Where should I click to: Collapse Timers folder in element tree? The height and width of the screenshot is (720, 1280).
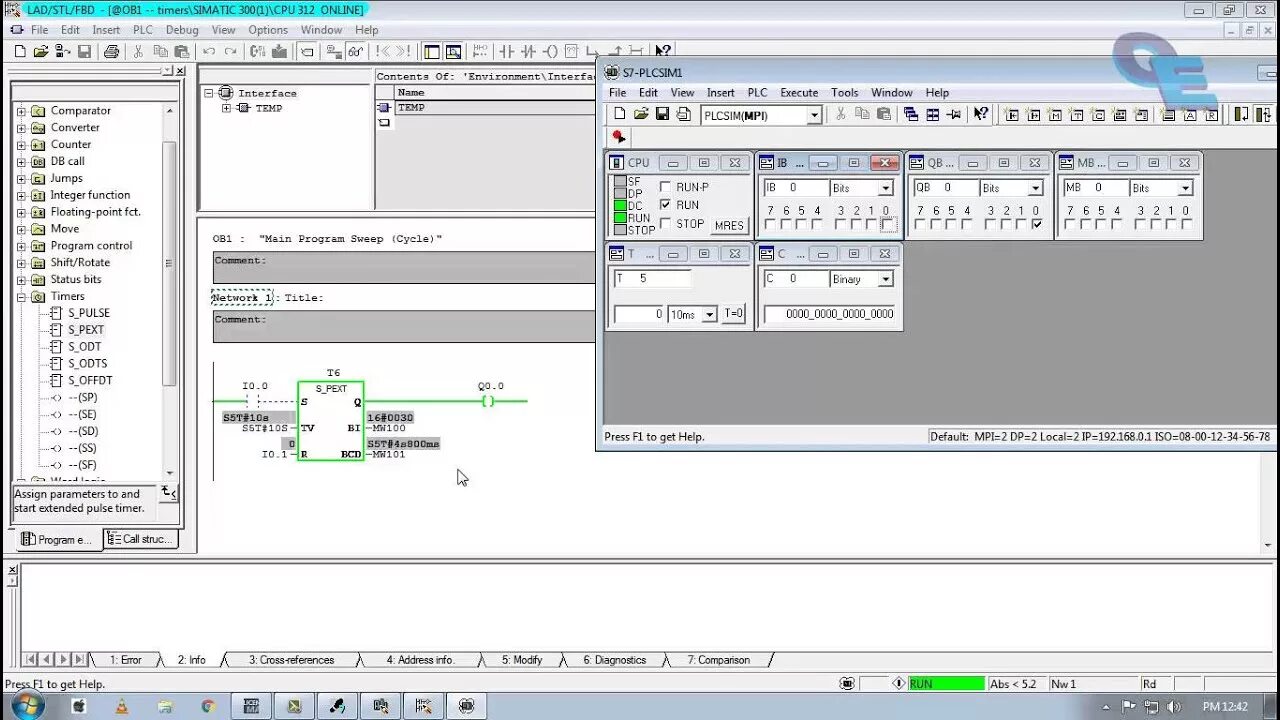(21, 297)
